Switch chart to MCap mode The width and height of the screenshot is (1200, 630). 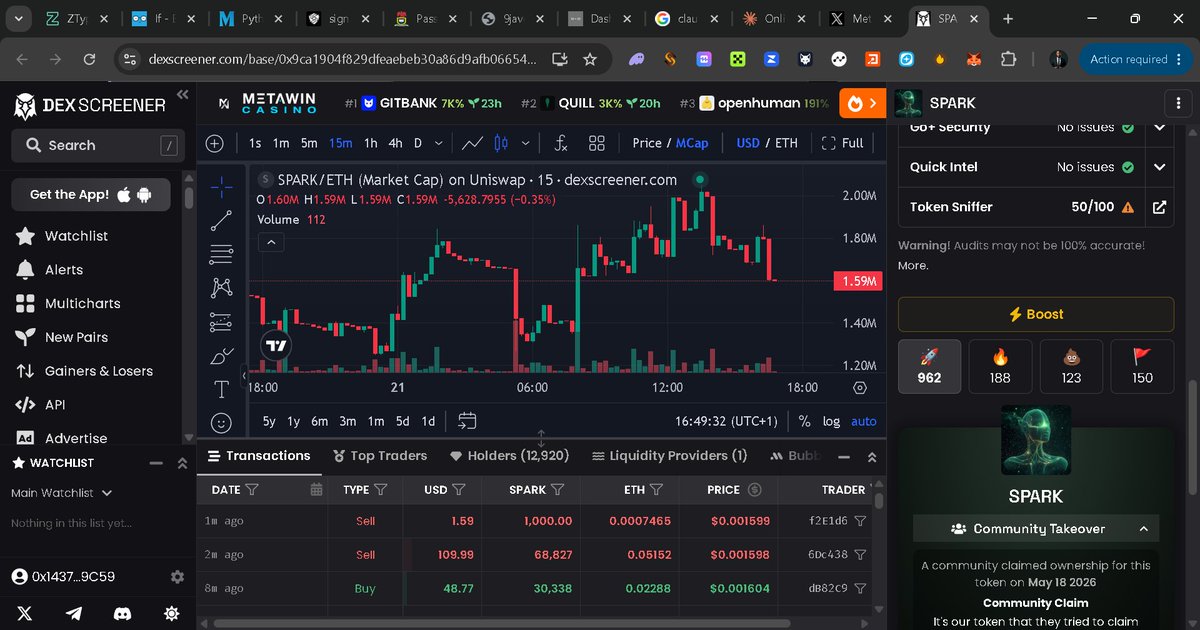coord(692,143)
